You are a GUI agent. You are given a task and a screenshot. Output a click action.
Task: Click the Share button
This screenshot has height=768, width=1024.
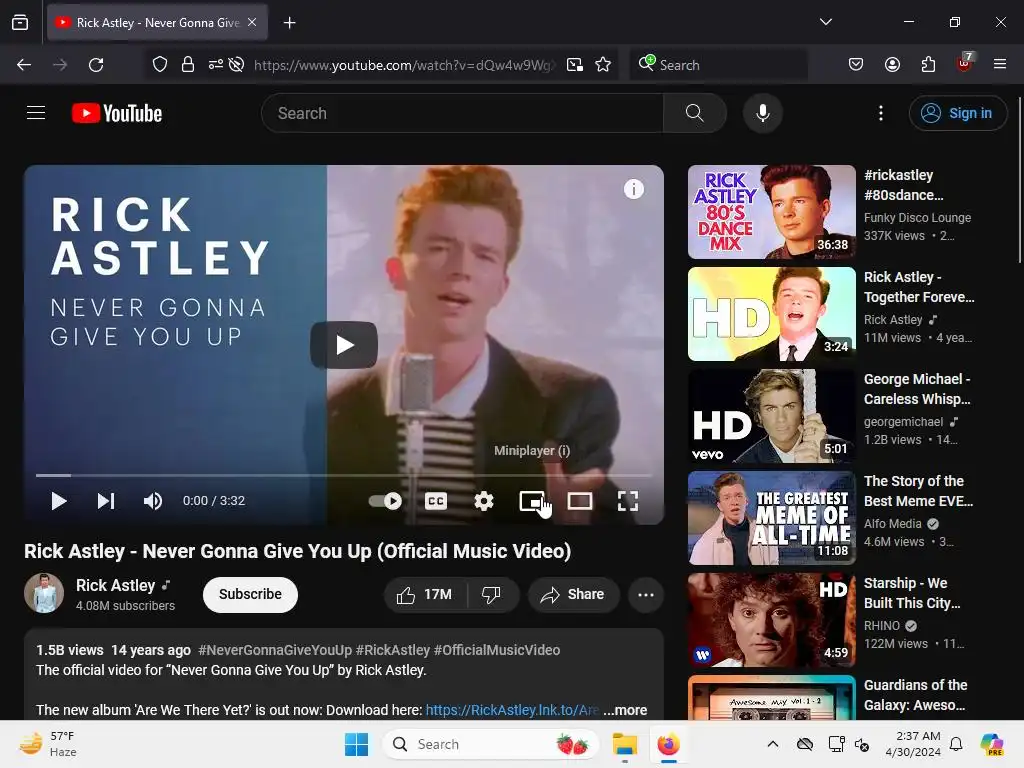click(x=573, y=595)
